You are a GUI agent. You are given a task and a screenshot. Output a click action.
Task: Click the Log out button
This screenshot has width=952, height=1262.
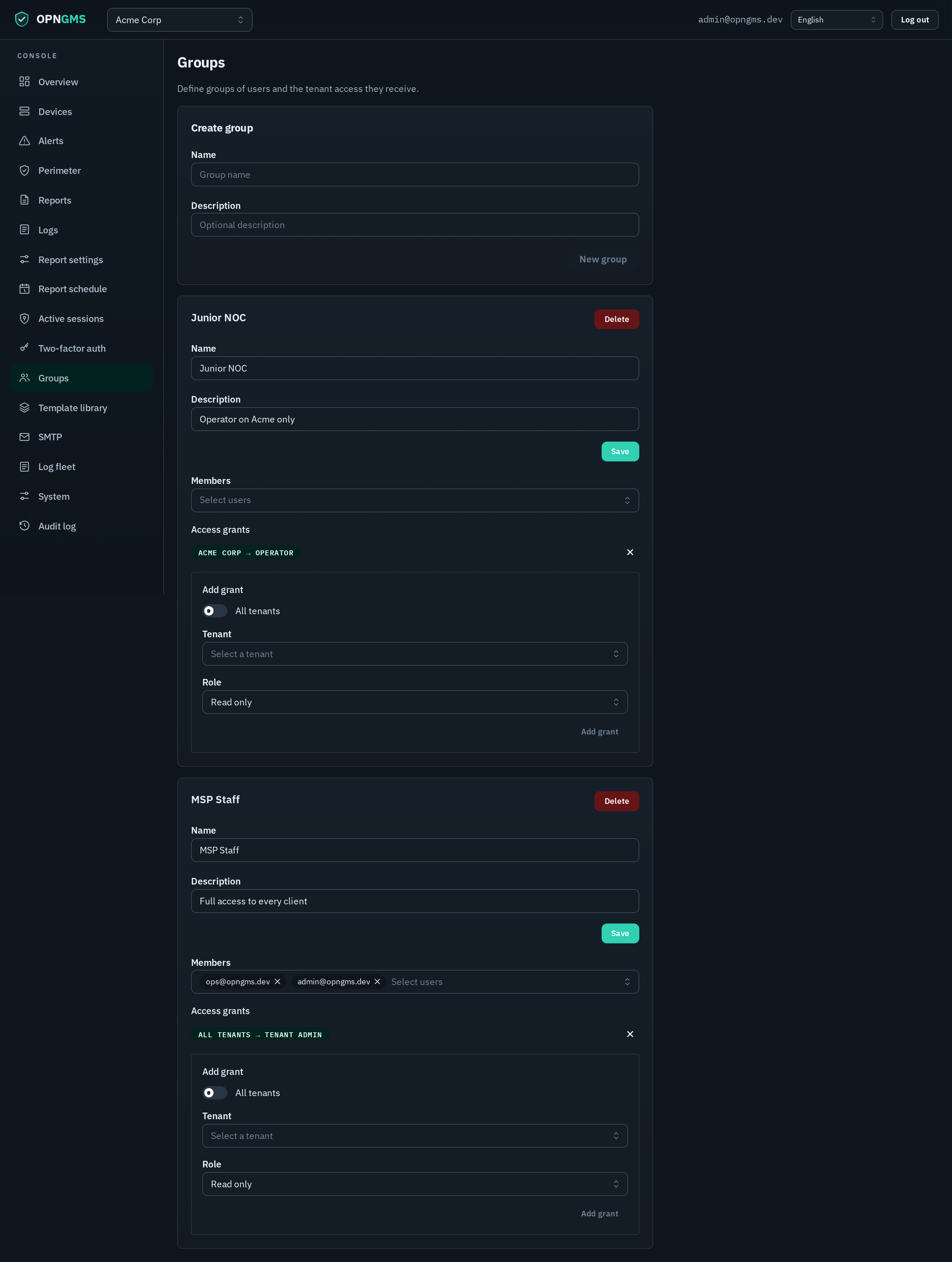pyautogui.click(x=914, y=20)
